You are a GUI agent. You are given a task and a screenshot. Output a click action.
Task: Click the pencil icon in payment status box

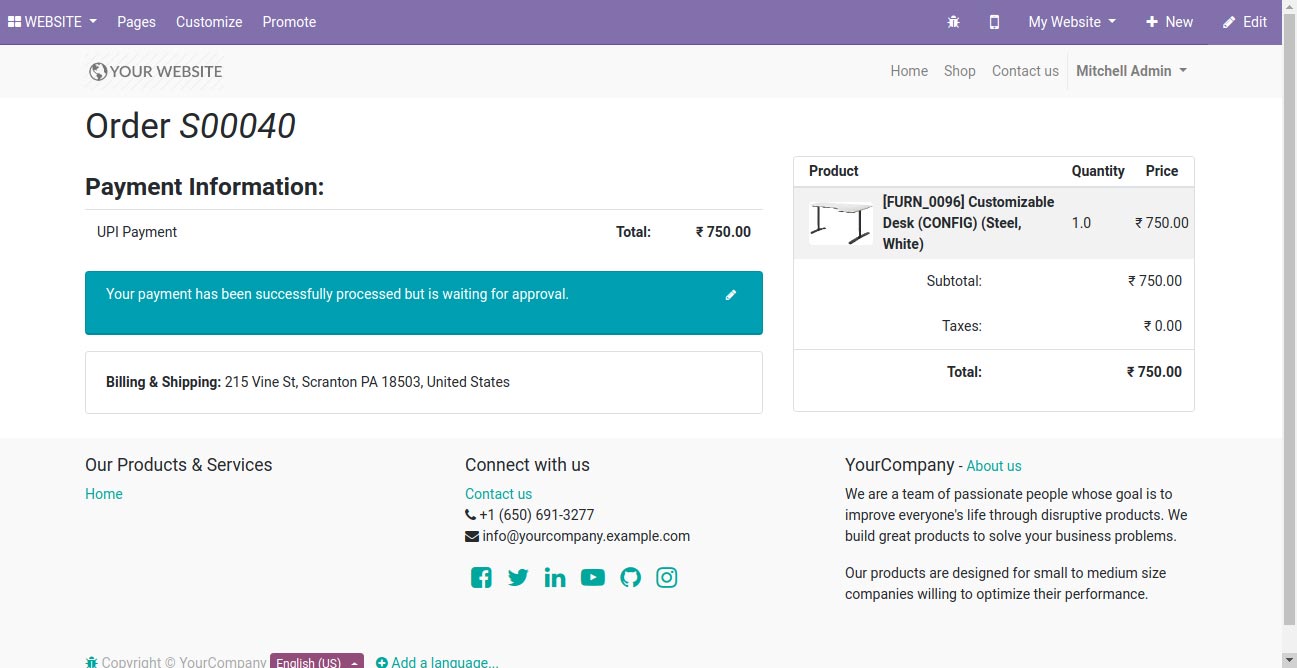tap(731, 295)
